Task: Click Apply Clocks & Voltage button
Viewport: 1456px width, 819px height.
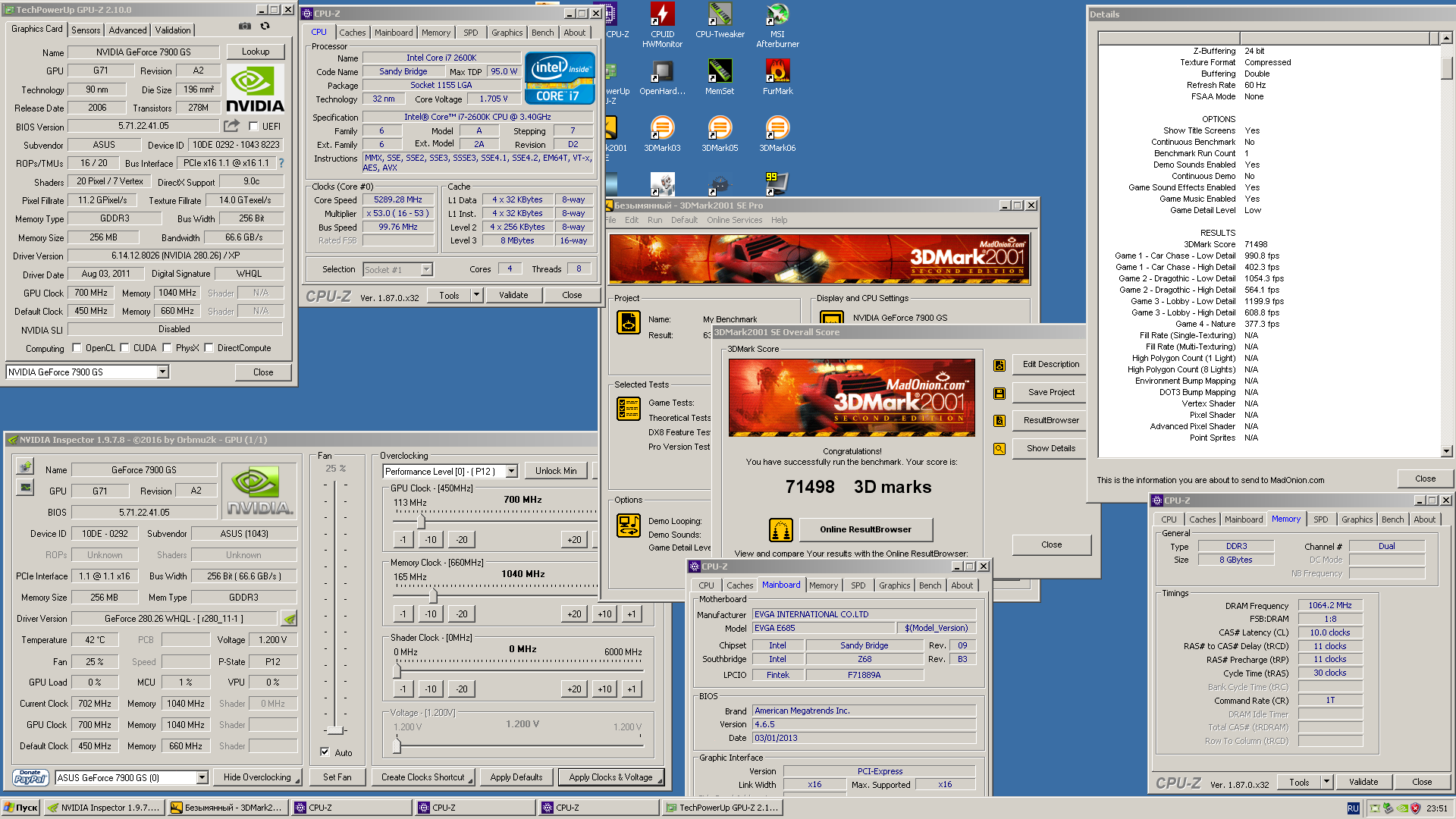Action: (x=610, y=777)
